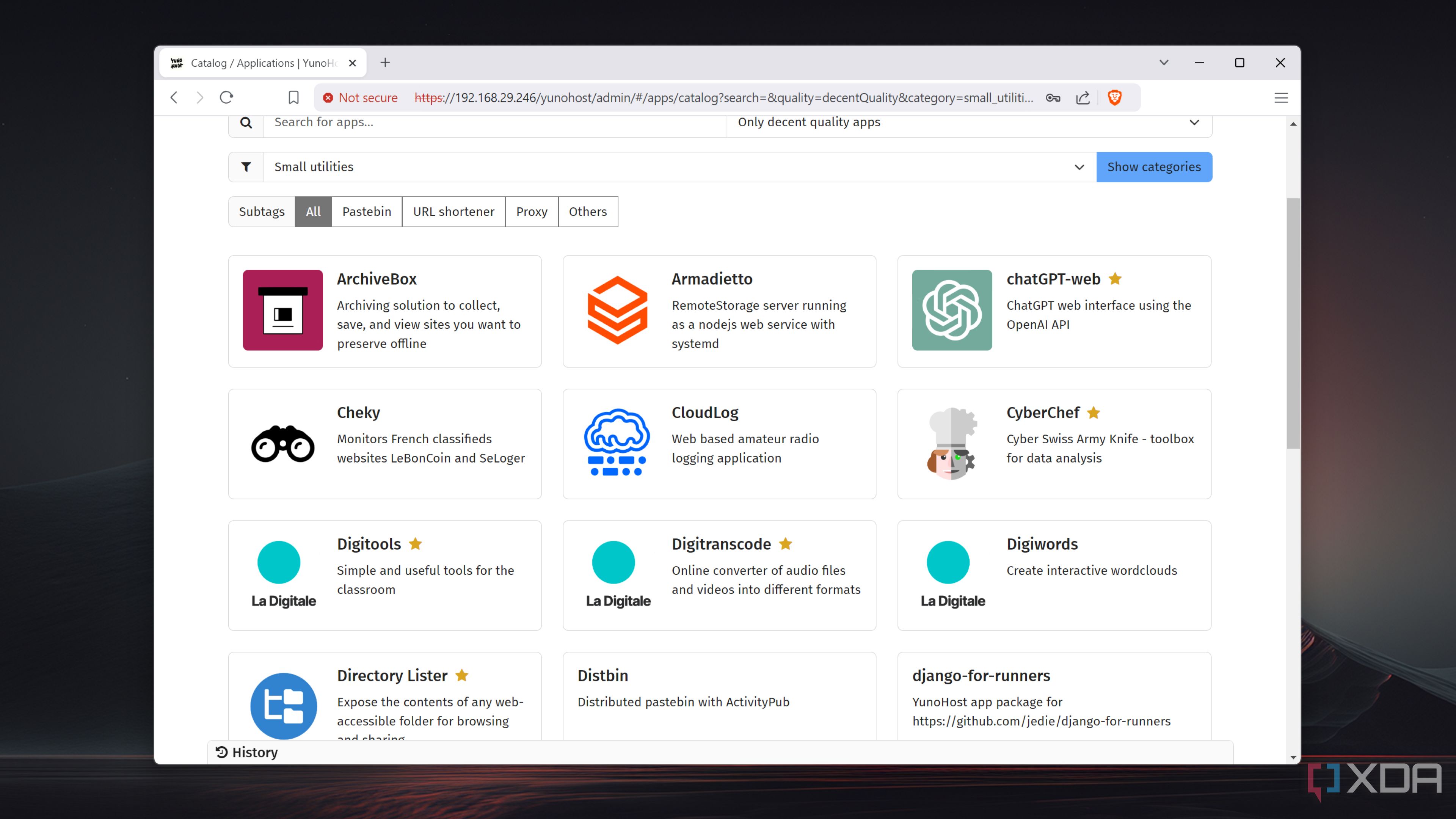Click the page vertical scrollbar thumb
The height and width of the screenshot is (819, 1456).
1293,323
